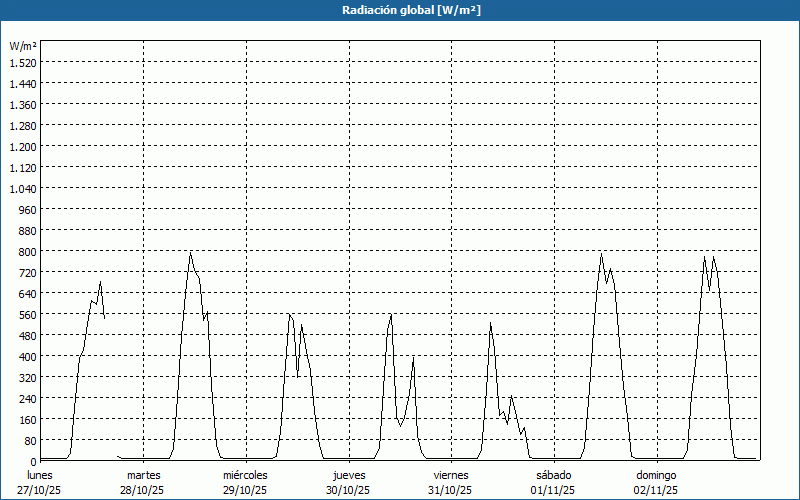Click the chart title "Radiación global [W/m²]"
Image resolution: width=800 pixels, height=500 pixels.
click(x=399, y=10)
